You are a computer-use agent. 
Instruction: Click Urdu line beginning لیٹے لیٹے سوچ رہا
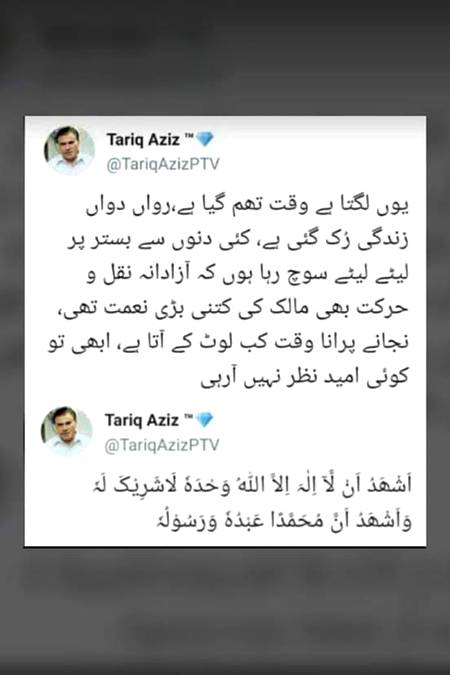coord(247,274)
